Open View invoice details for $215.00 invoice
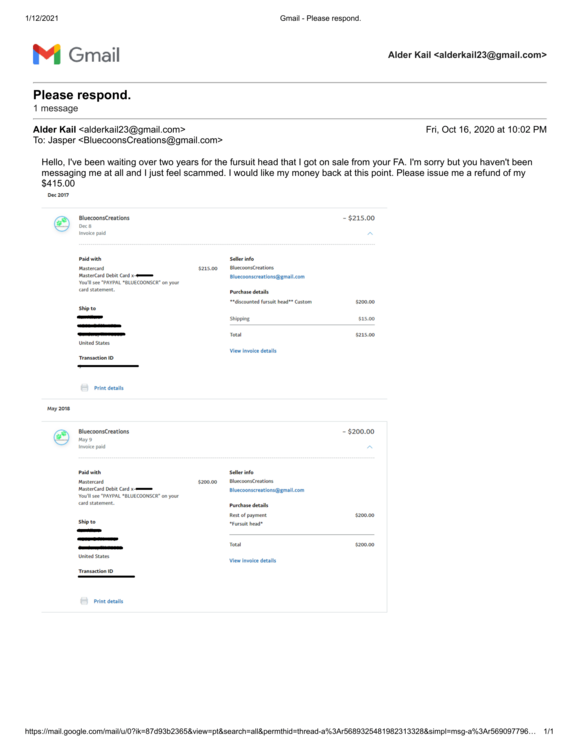Image resolution: width=579 pixels, height=750 pixels. [253, 351]
